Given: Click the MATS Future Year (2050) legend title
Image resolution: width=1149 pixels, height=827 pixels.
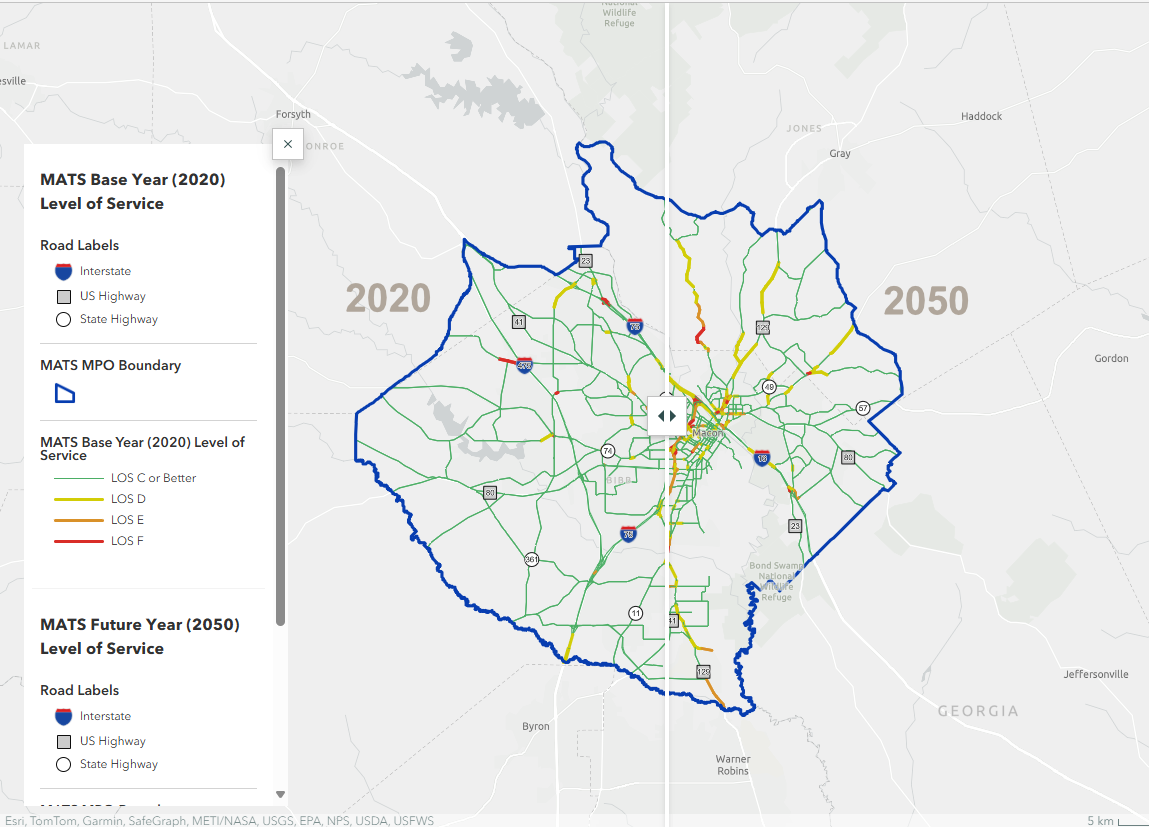Looking at the screenshot, I should [x=140, y=637].
